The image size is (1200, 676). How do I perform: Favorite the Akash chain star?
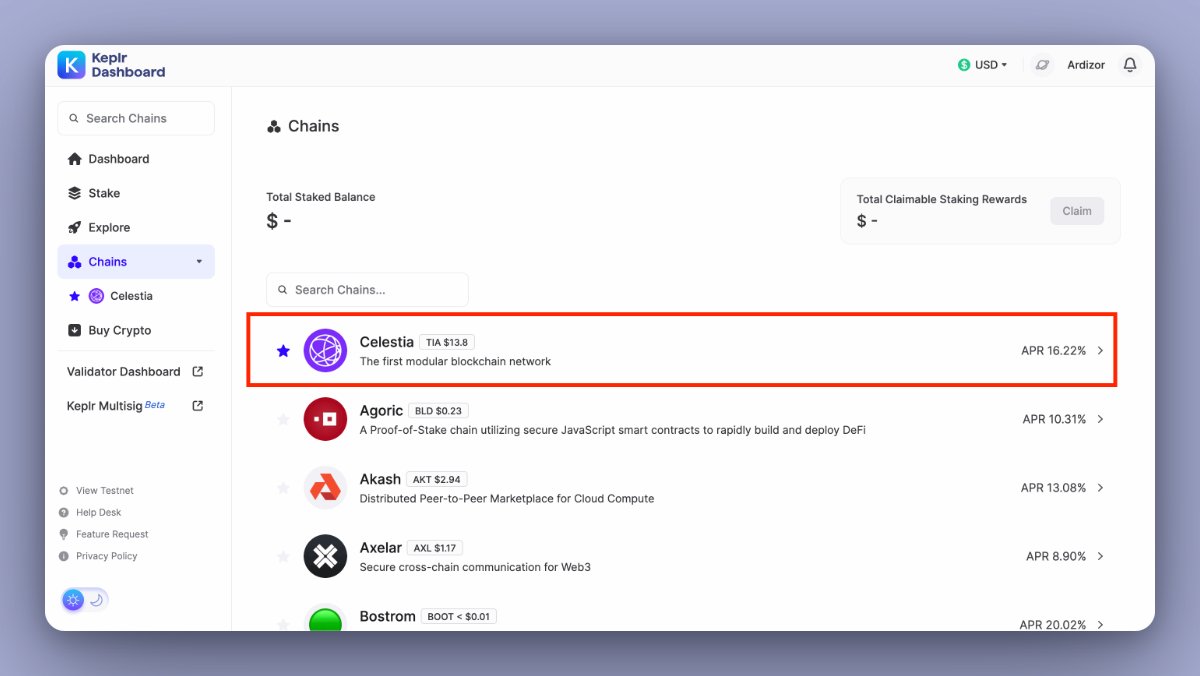pyautogui.click(x=283, y=488)
